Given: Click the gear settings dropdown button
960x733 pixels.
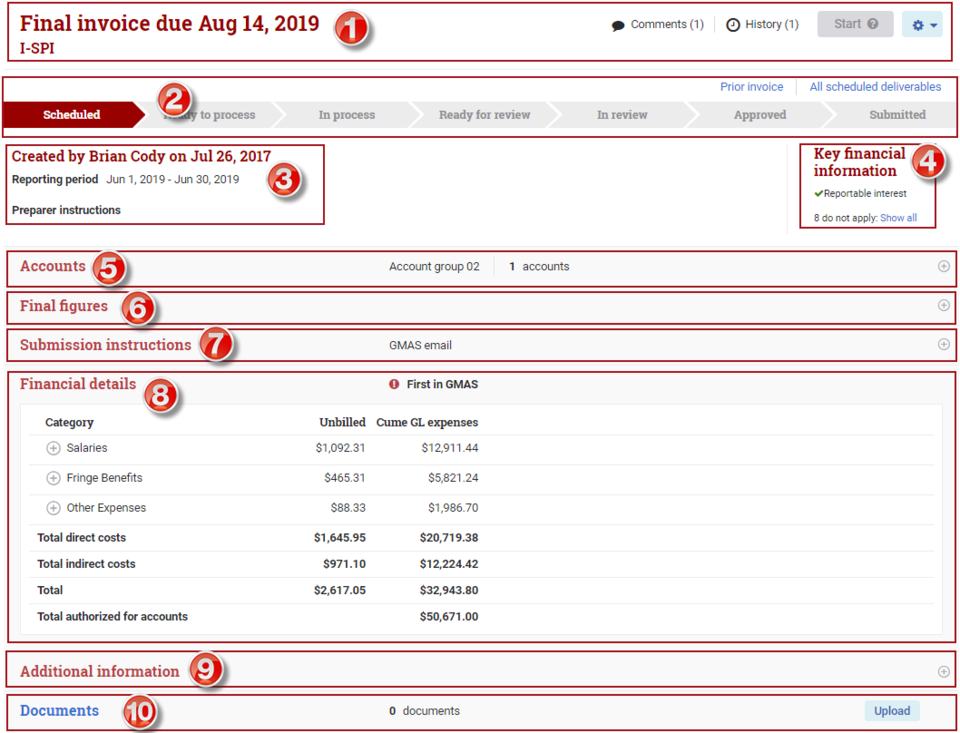Looking at the screenshot, I should tap(922, 24).
